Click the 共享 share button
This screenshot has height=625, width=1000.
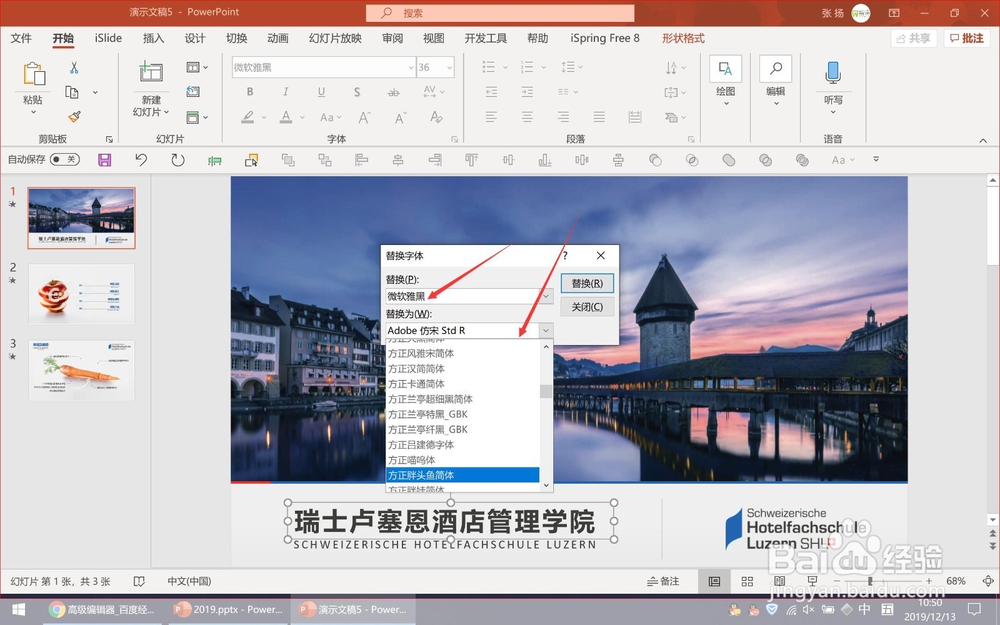(913, 38)
